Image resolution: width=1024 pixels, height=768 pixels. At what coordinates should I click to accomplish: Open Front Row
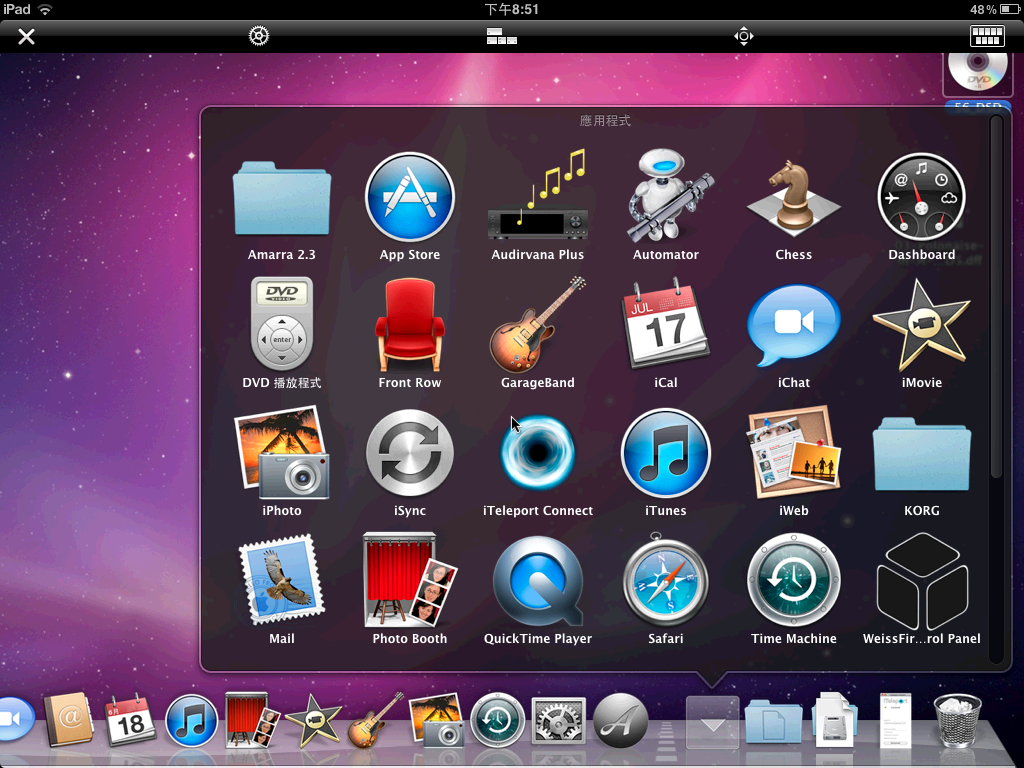409,325
